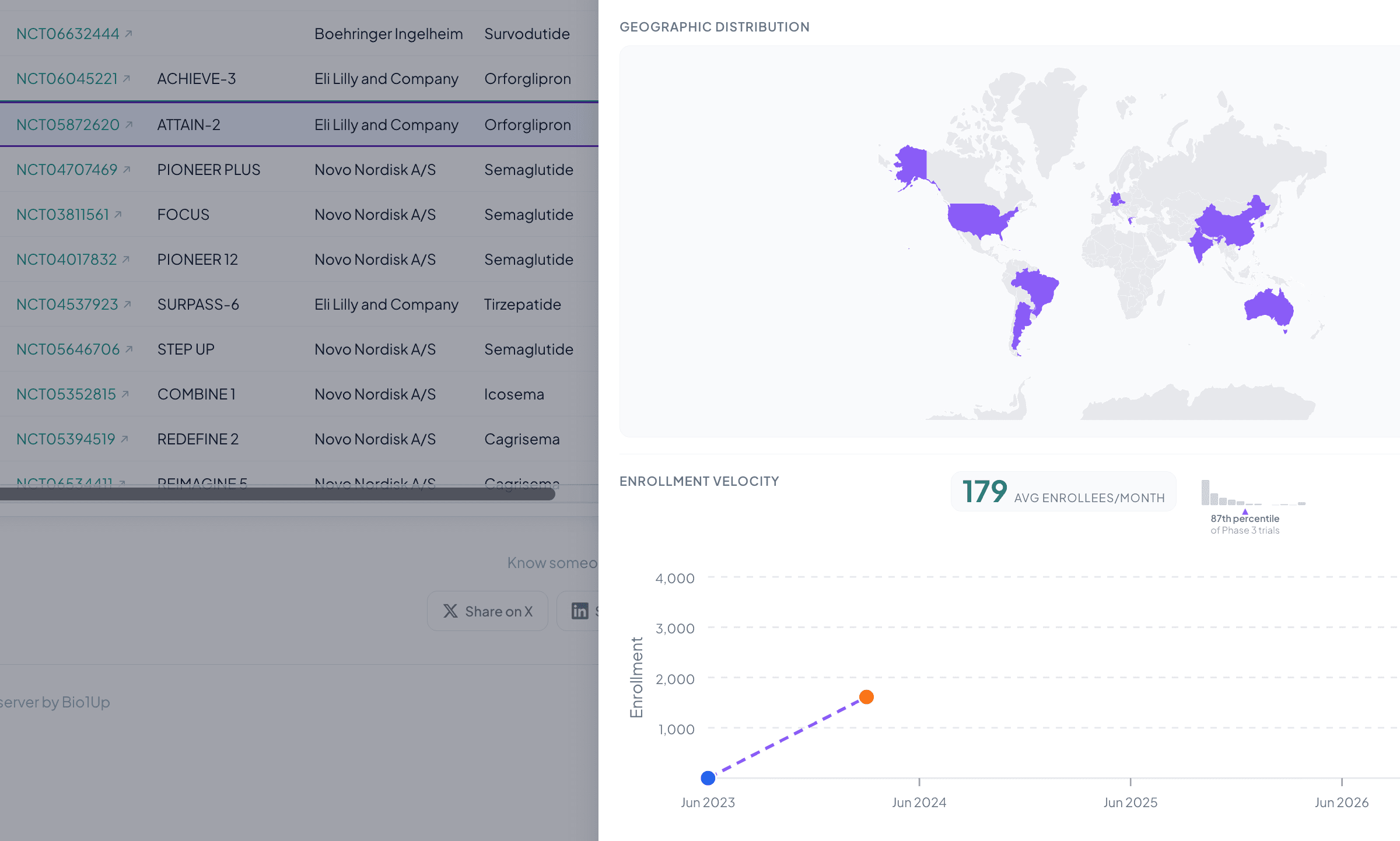Image resolution: width=1400 pixels, height=841 pixels.
Task: Click the PIONEER PLUS trial name
Action: (209, 170)
